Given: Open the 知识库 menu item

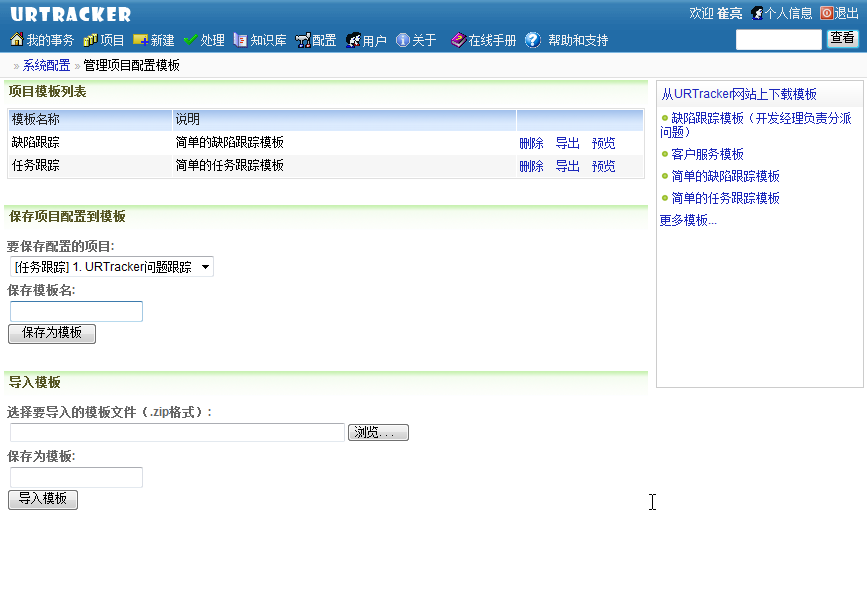Looking at the screenshot, I should pyautogui.click(x=268, y=40).
